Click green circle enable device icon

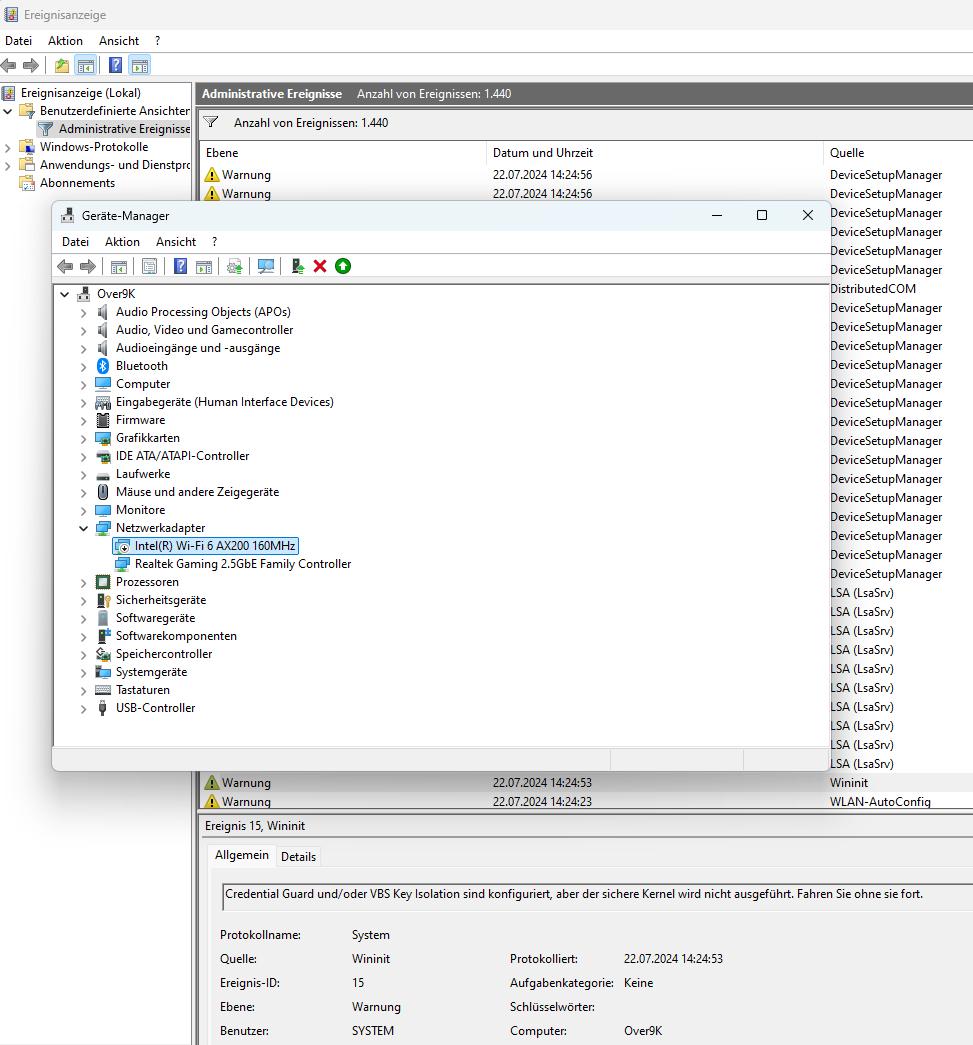coord(343,267)
